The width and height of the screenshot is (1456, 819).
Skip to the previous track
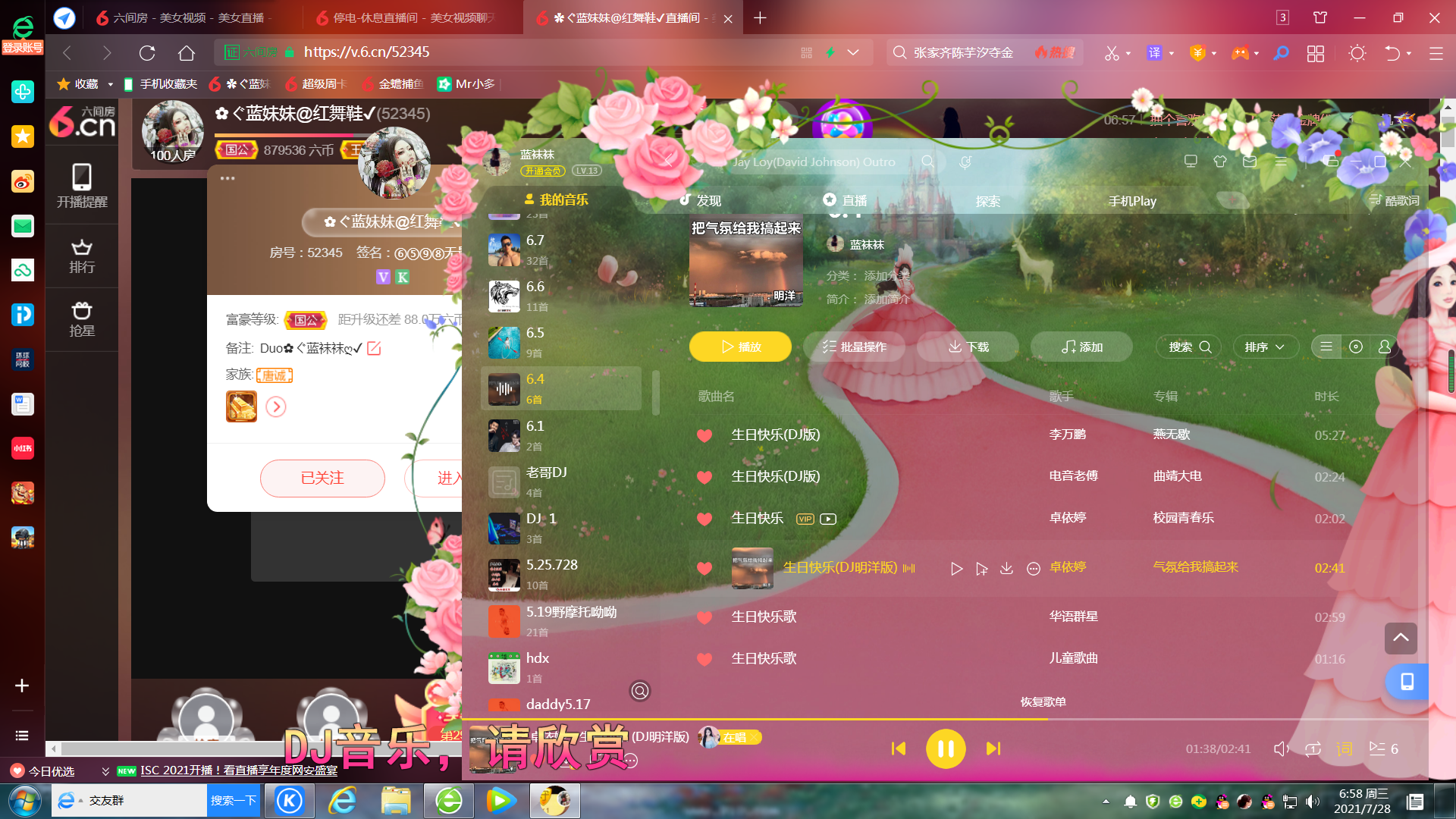(899, 748)
